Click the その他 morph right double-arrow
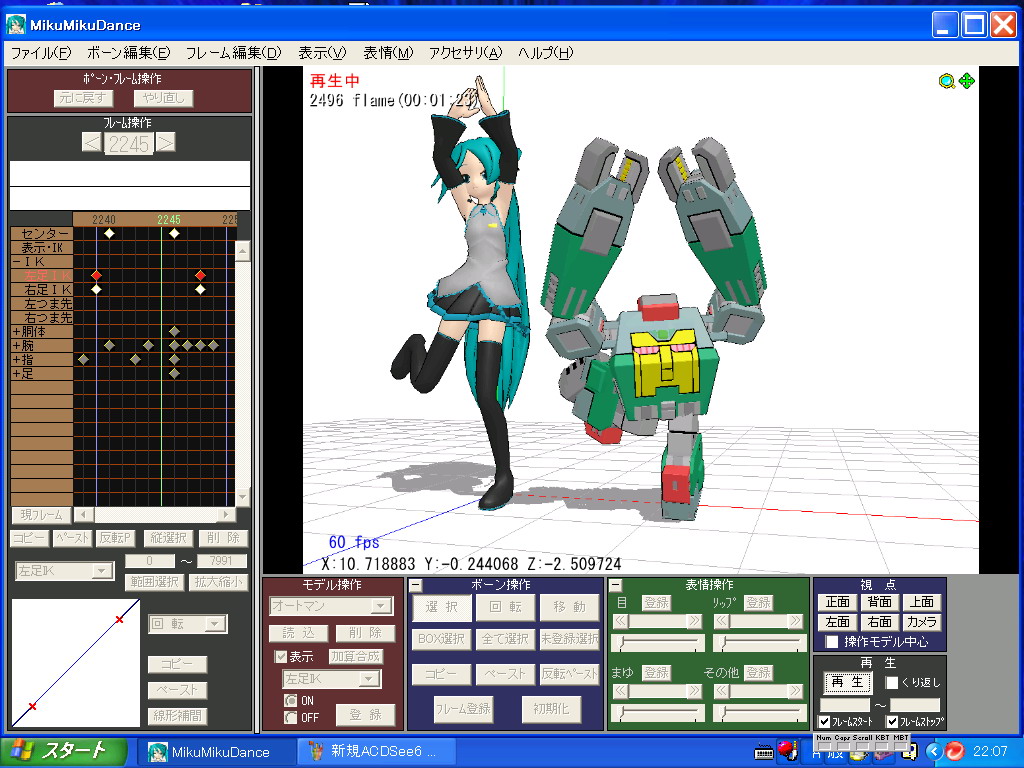Image resolution: width=1024 pixels, height=768 pixels. 795,691
